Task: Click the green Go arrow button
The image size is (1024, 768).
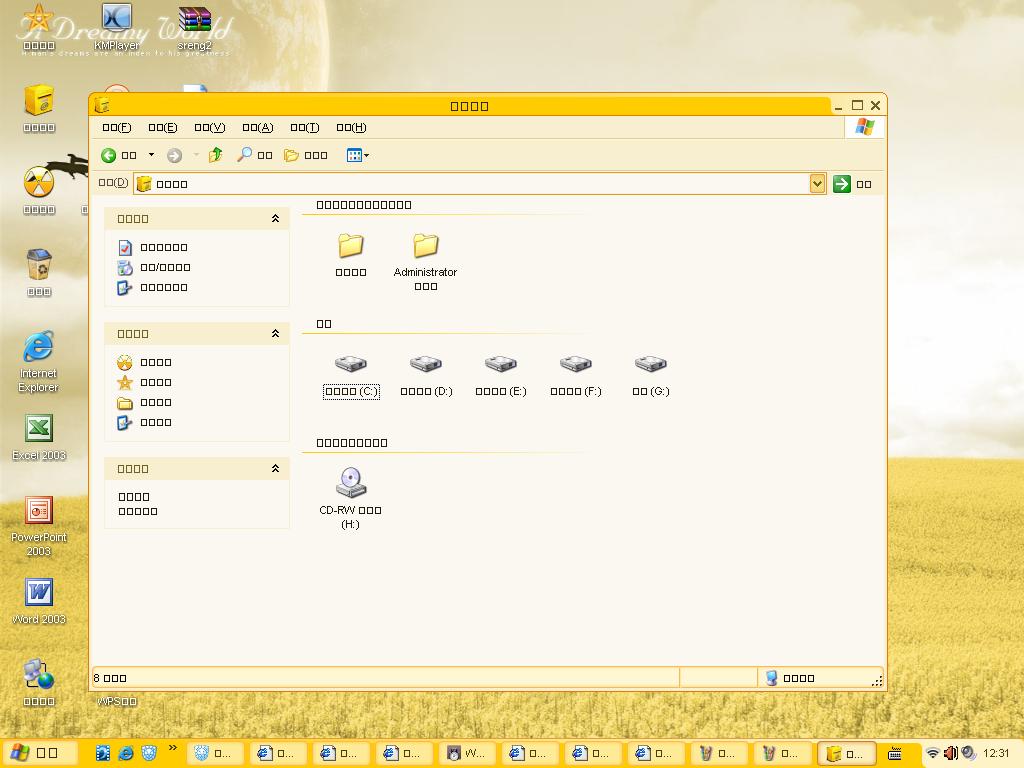Action: point(842,183)
